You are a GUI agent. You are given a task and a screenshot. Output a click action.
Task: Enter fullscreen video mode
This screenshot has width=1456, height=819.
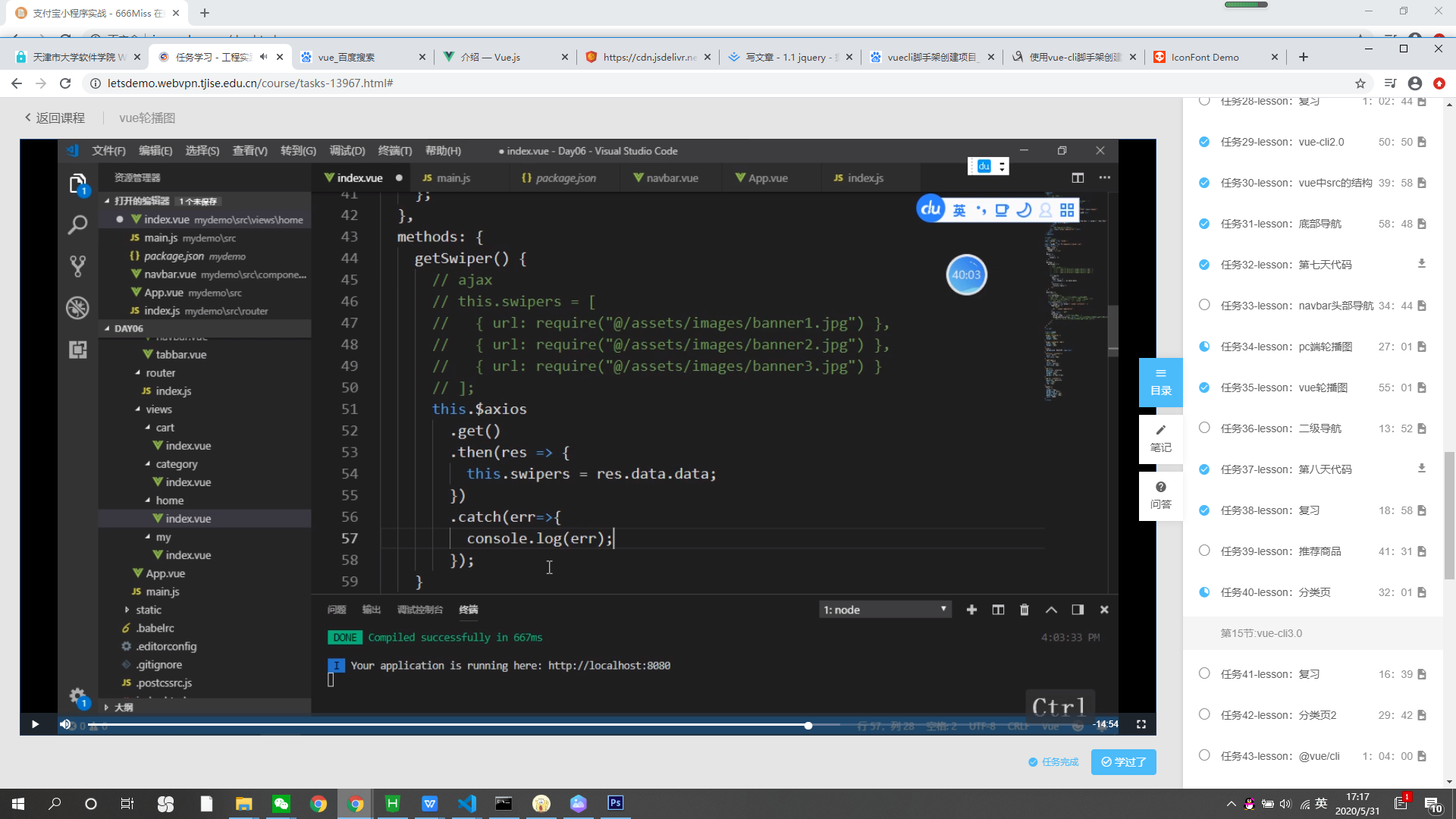(1141, 724)
